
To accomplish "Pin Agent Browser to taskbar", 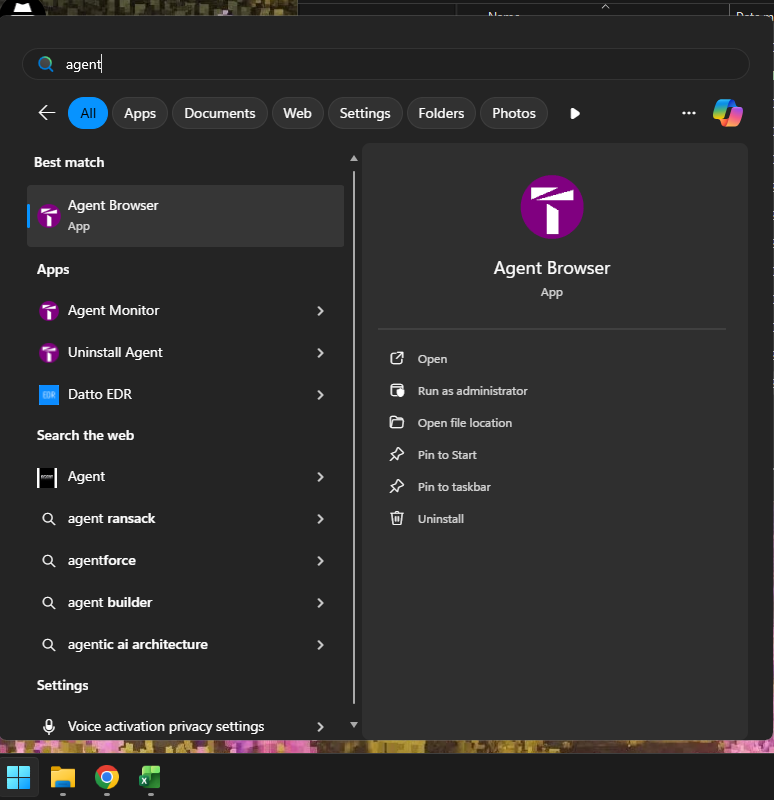I will point(453,487).
